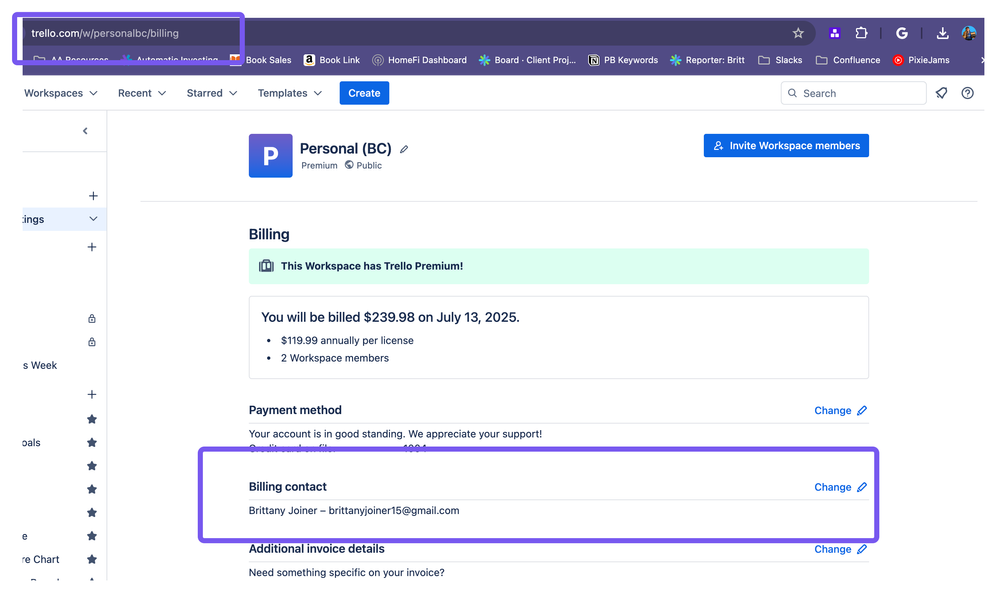Expand the Templates menu

point(290,93)
